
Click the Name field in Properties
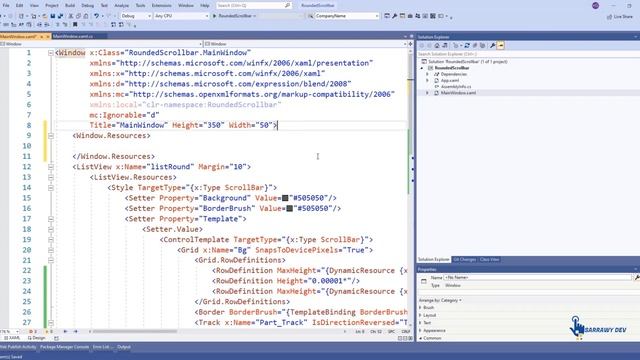537,278
